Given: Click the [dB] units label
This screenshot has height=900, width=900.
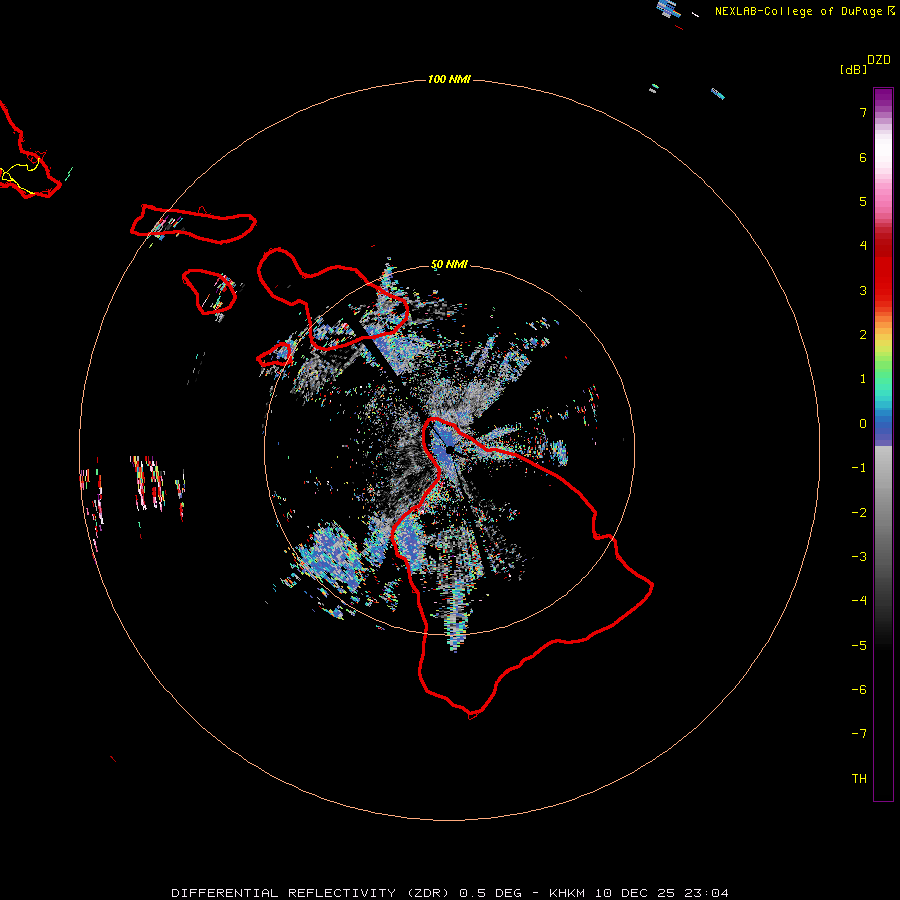Looking at the screenshot, I should coord(853,69).
